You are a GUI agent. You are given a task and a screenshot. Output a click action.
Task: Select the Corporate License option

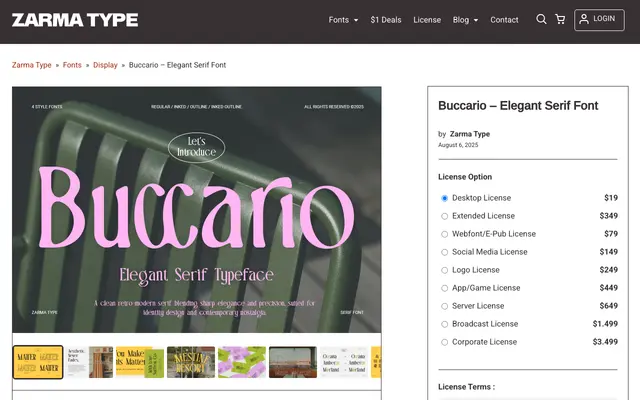click(444, 342)
